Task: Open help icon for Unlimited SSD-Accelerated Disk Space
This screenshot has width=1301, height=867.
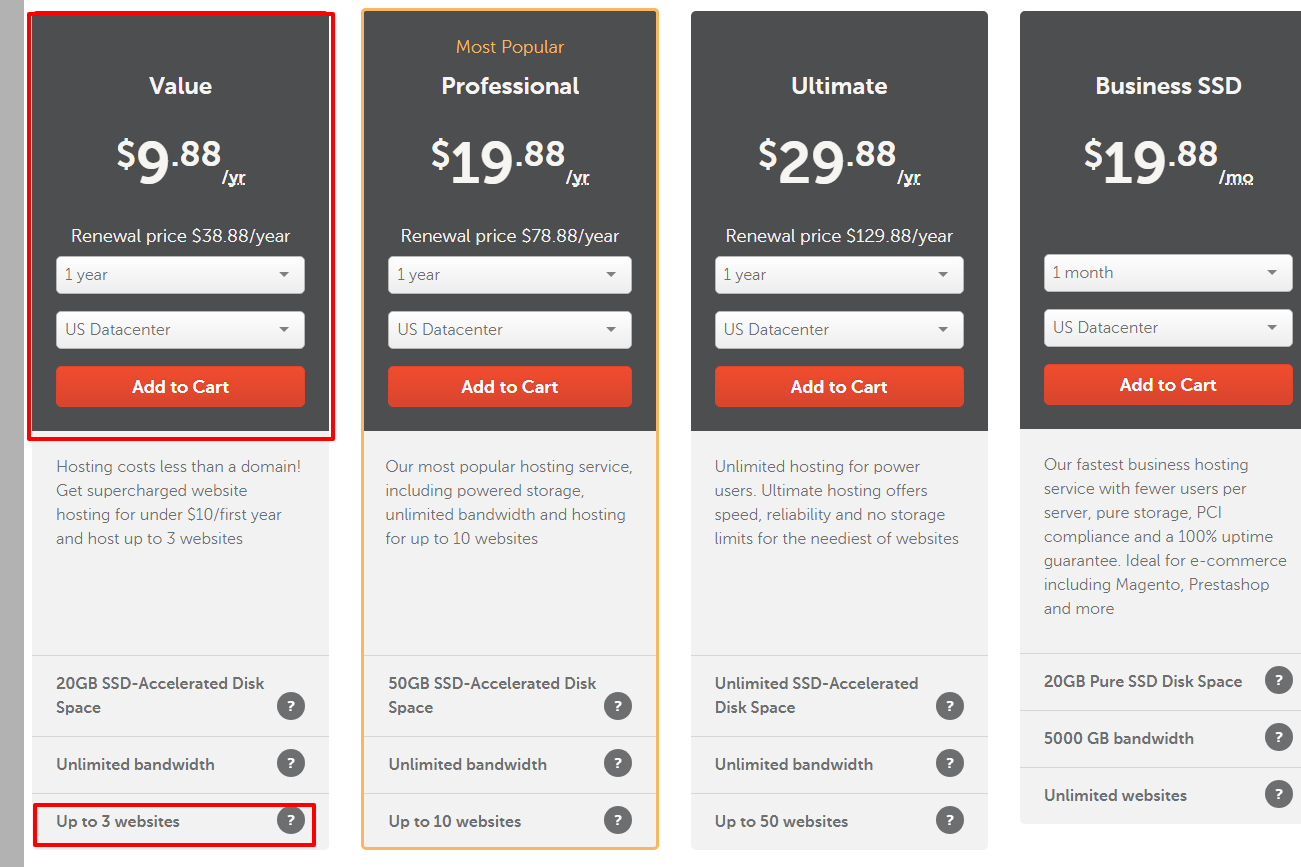Action: click(949, 707)
